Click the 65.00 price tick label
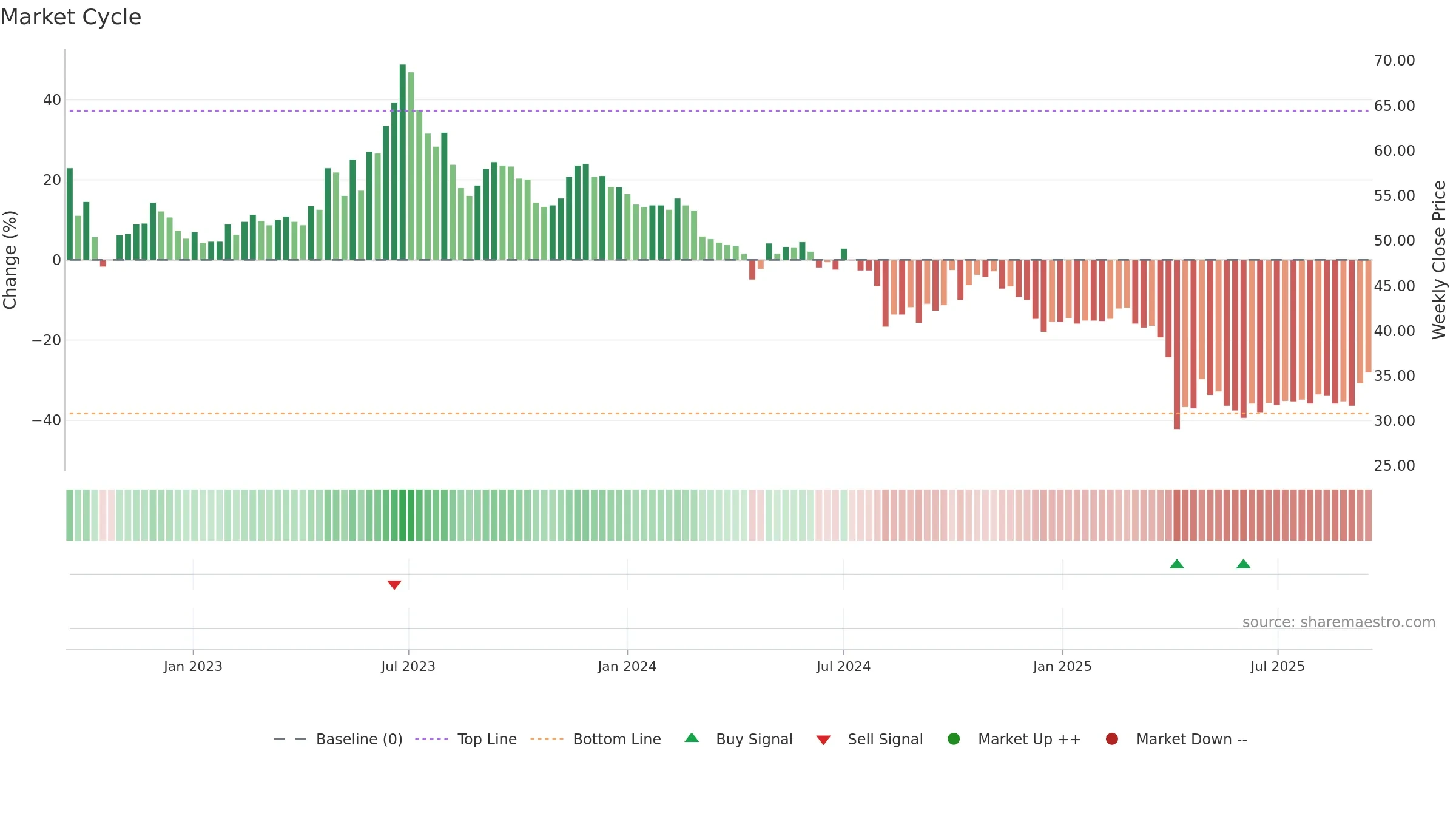 click(1394, 106)
